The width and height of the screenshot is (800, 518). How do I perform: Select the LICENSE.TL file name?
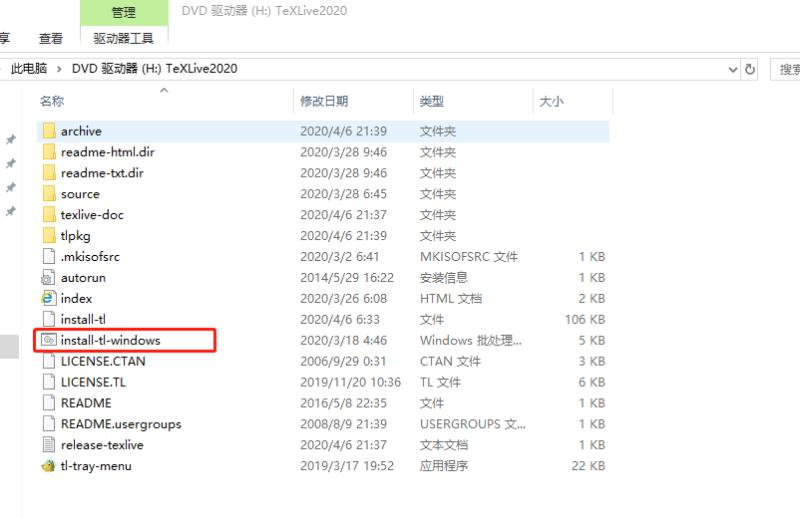coord(93,382)
